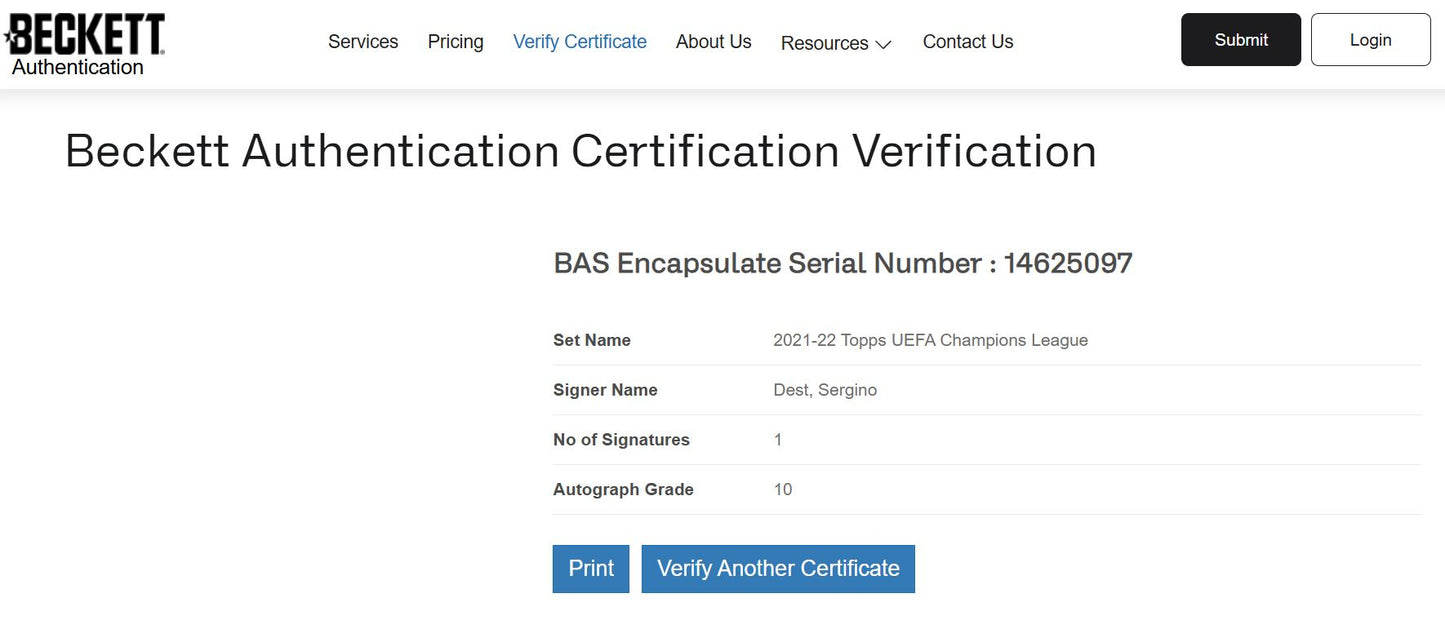Click the Beckett Authentication logo
This screenshot has width=1445, height=620.
[84, 45]
